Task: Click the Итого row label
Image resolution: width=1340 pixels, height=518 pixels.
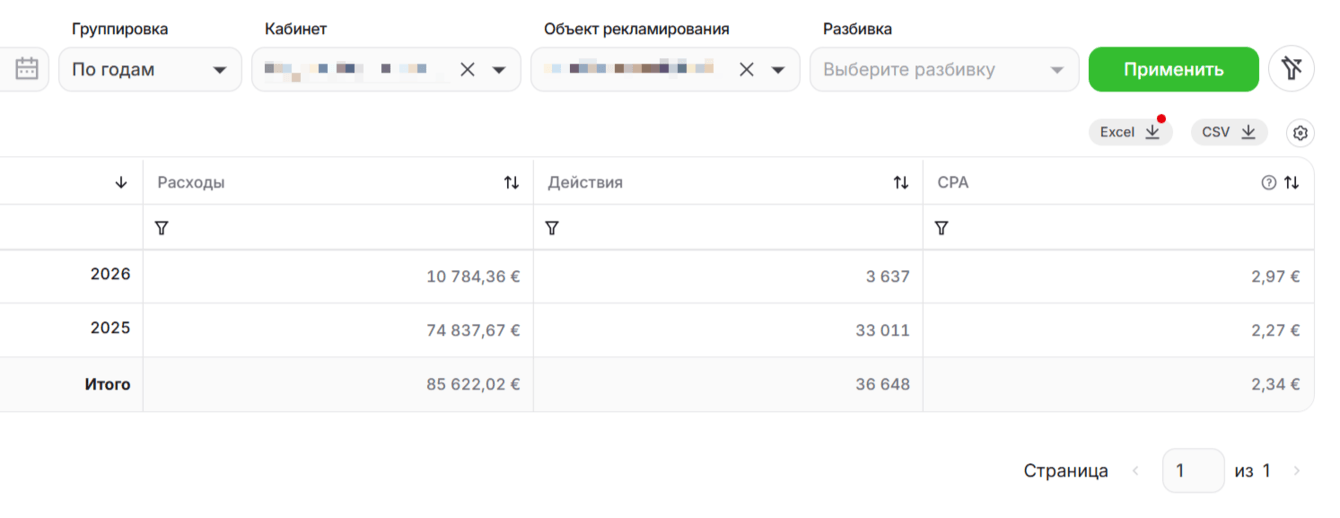Action: tap(107, 384)
